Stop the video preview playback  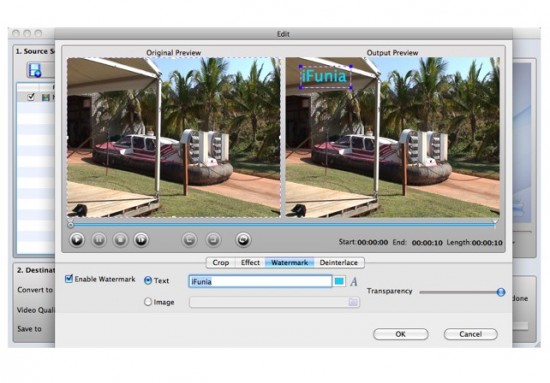click(120, 240)
